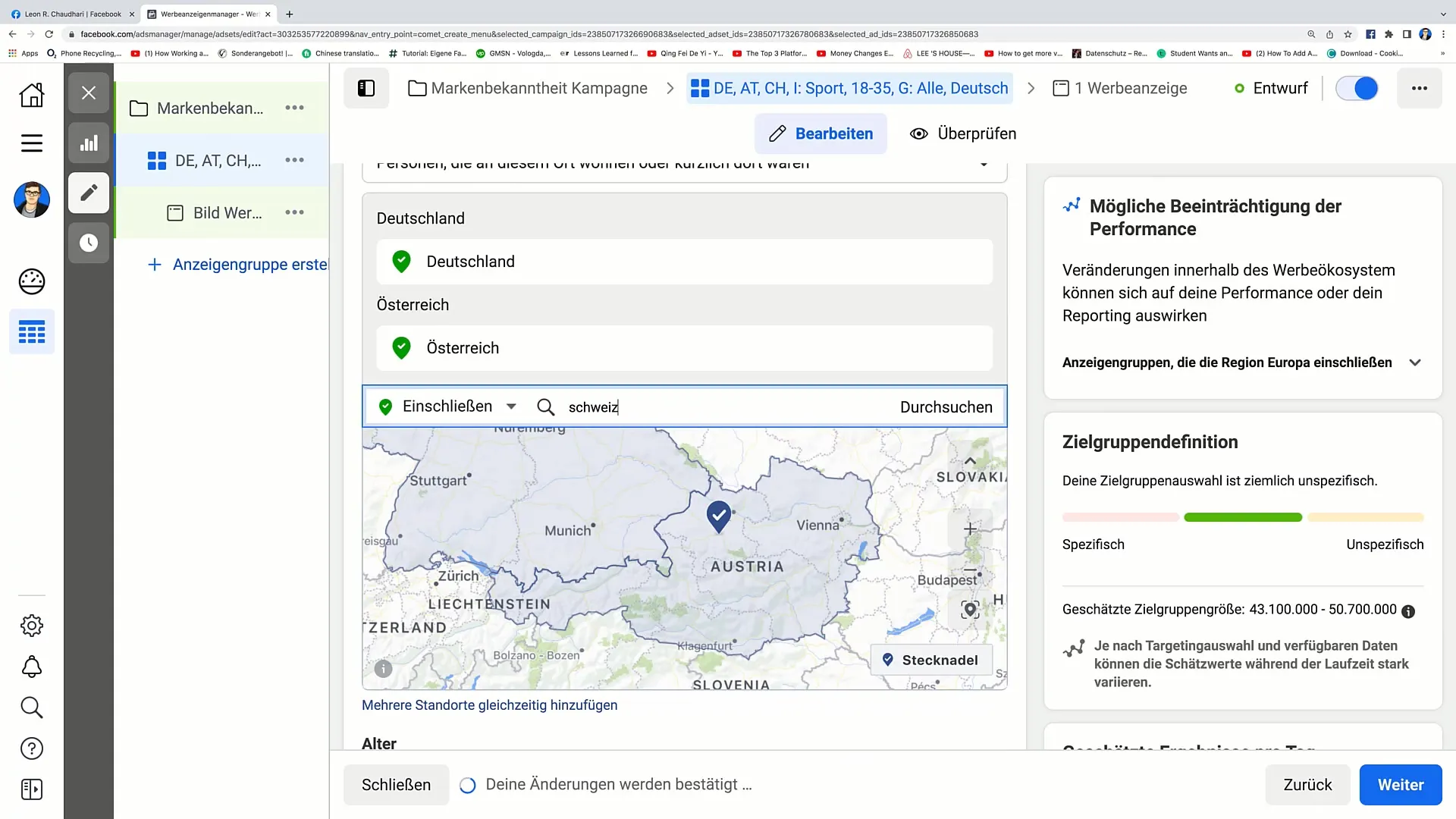Expand Anzeigengruppen Region Europa section
This screenshot has width=1456, height=819.
1415,362
